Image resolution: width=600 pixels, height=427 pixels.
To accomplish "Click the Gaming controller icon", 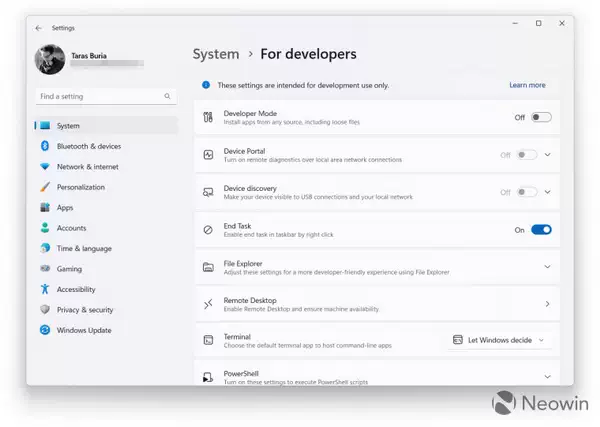I will pyautogui.click(x=45, y=268).
